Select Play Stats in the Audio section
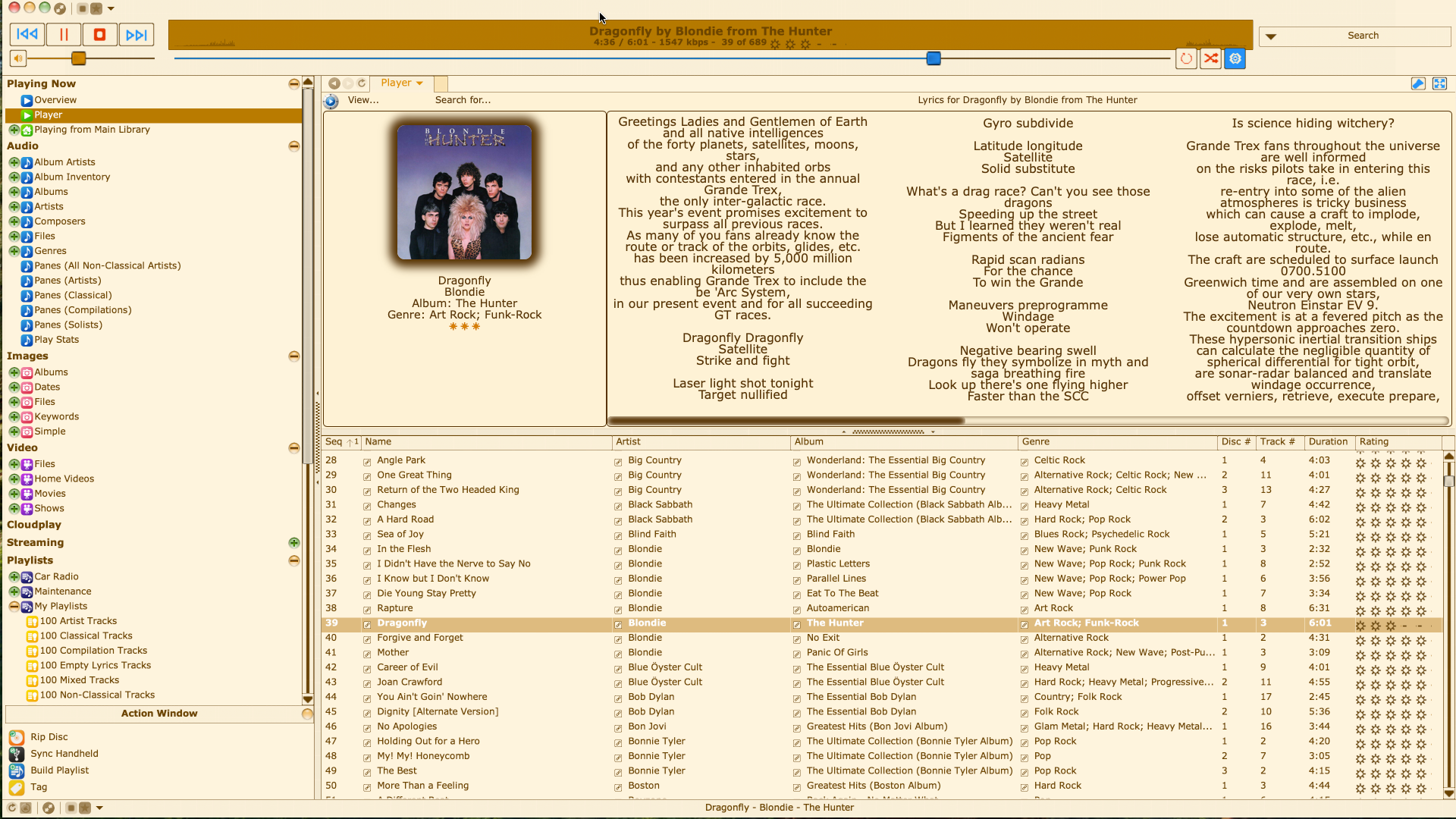 56,340
